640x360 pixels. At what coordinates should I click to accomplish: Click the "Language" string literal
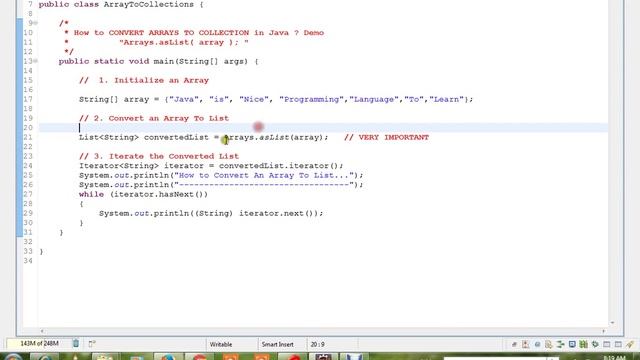[x=373, y=99]
